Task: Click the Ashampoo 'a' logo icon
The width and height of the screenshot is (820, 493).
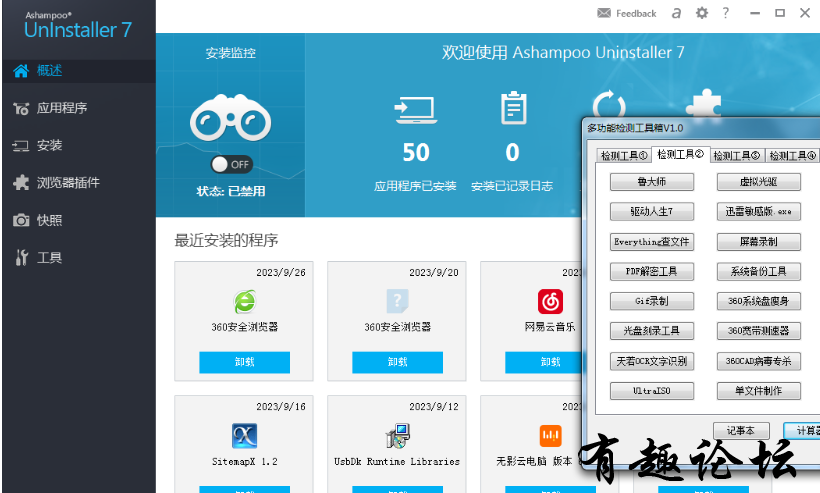Action: pos(676,13)
